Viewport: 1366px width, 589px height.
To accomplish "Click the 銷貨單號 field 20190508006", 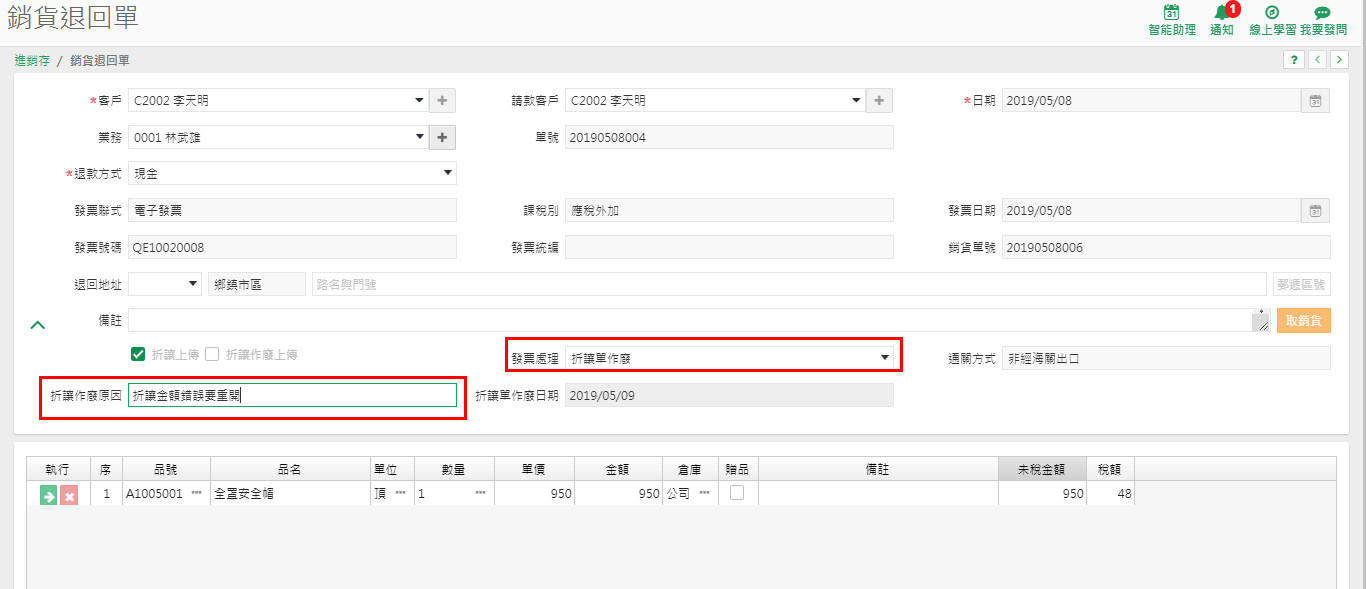I will [x=1166, y=247].
